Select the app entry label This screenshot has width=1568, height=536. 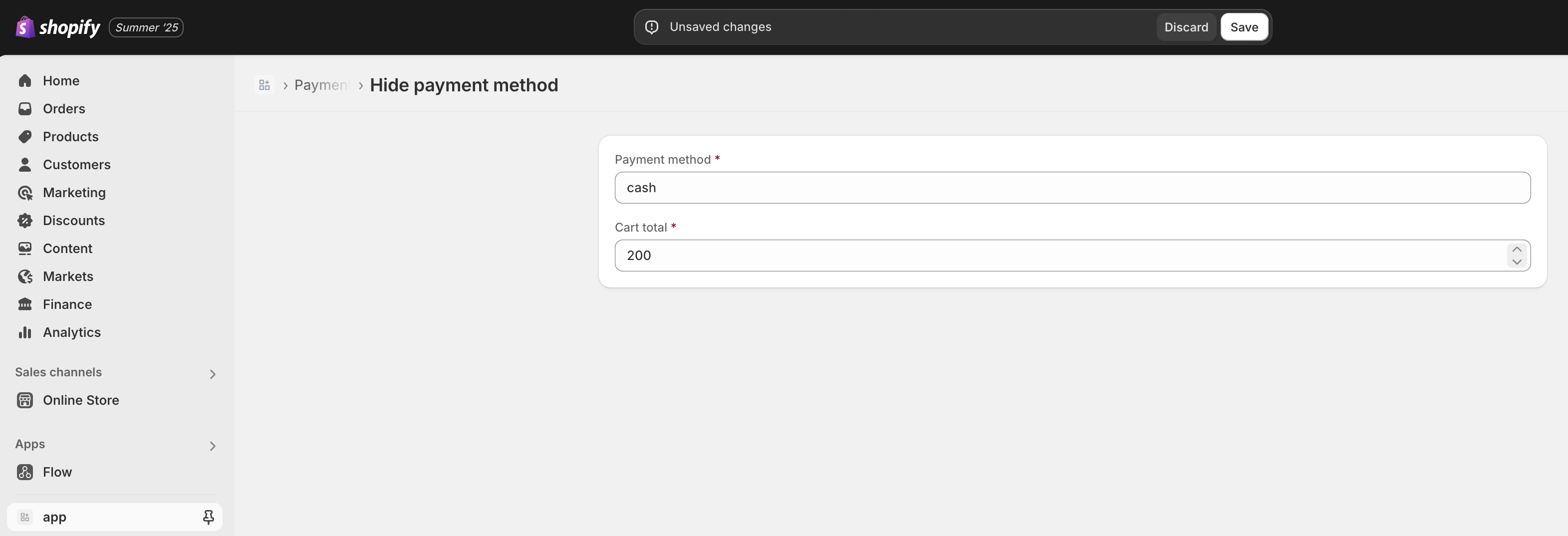pyautogui.click(x=54, y=517)
